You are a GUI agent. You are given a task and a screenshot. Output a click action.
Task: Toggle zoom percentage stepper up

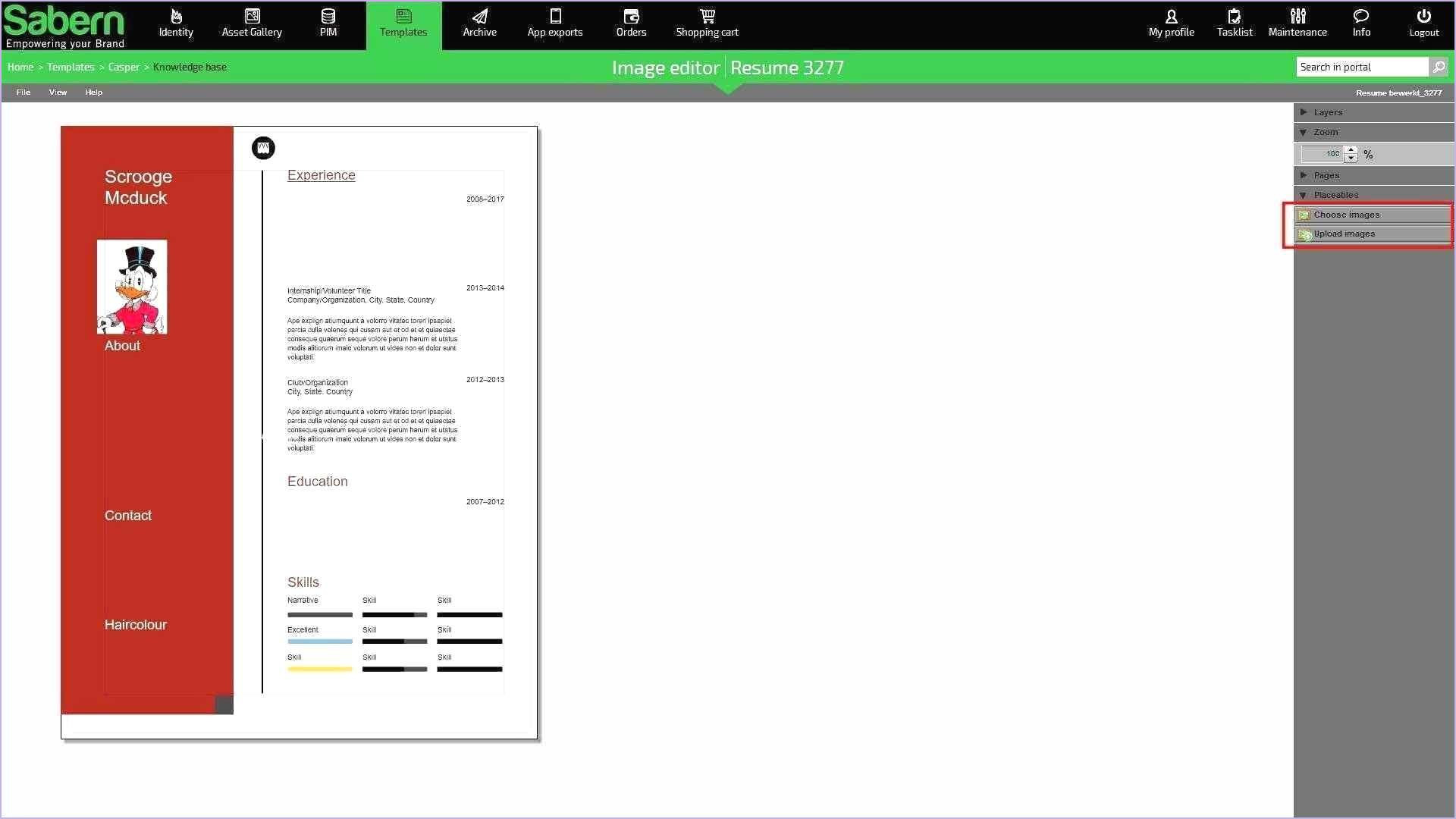pos(1352,149)
